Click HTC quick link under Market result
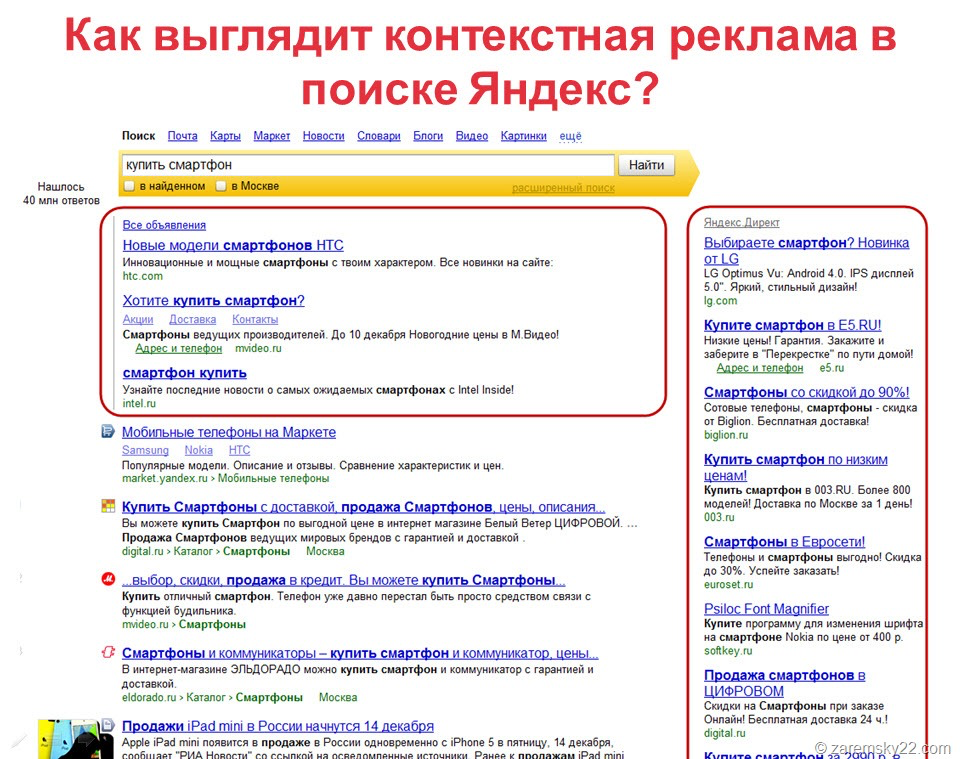Screen dimensions: 961x759 pos(239,450)
